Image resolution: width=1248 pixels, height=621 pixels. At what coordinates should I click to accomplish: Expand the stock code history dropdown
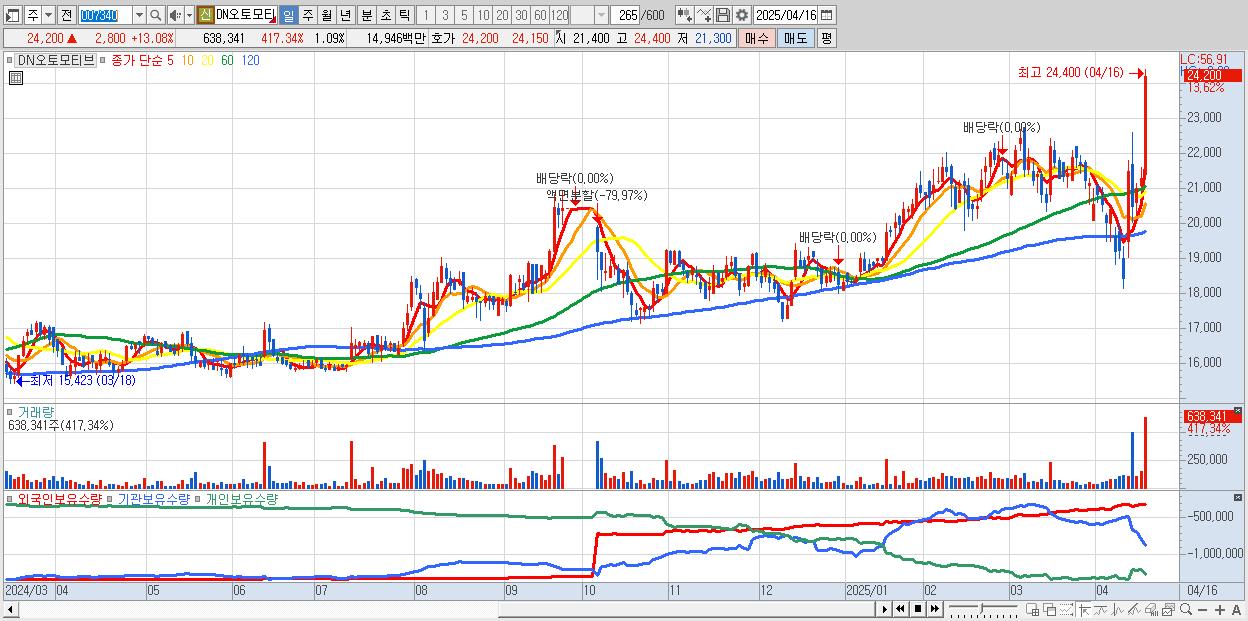pyautogui.click(x=140, y=16)
